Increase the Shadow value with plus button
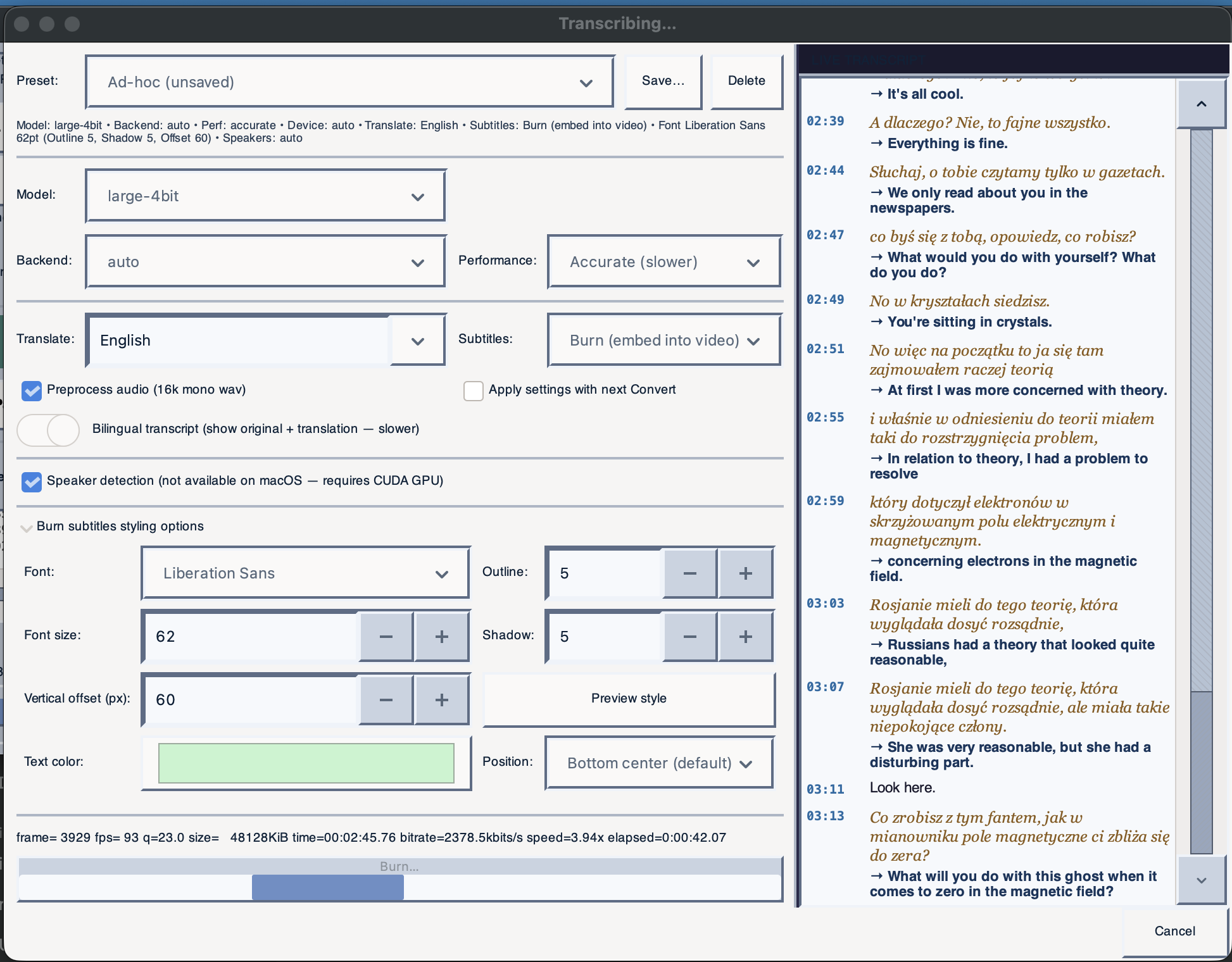This screenshot has width=1232, height=962. [x=746, y=637]
